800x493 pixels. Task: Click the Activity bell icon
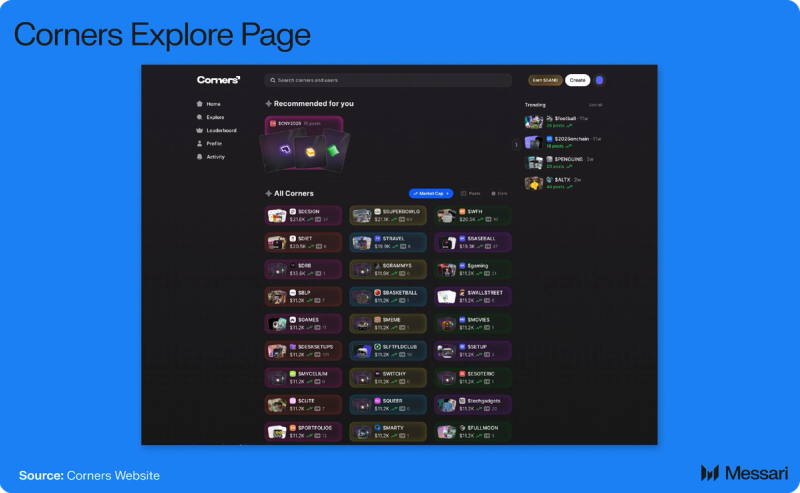(199, 157)
